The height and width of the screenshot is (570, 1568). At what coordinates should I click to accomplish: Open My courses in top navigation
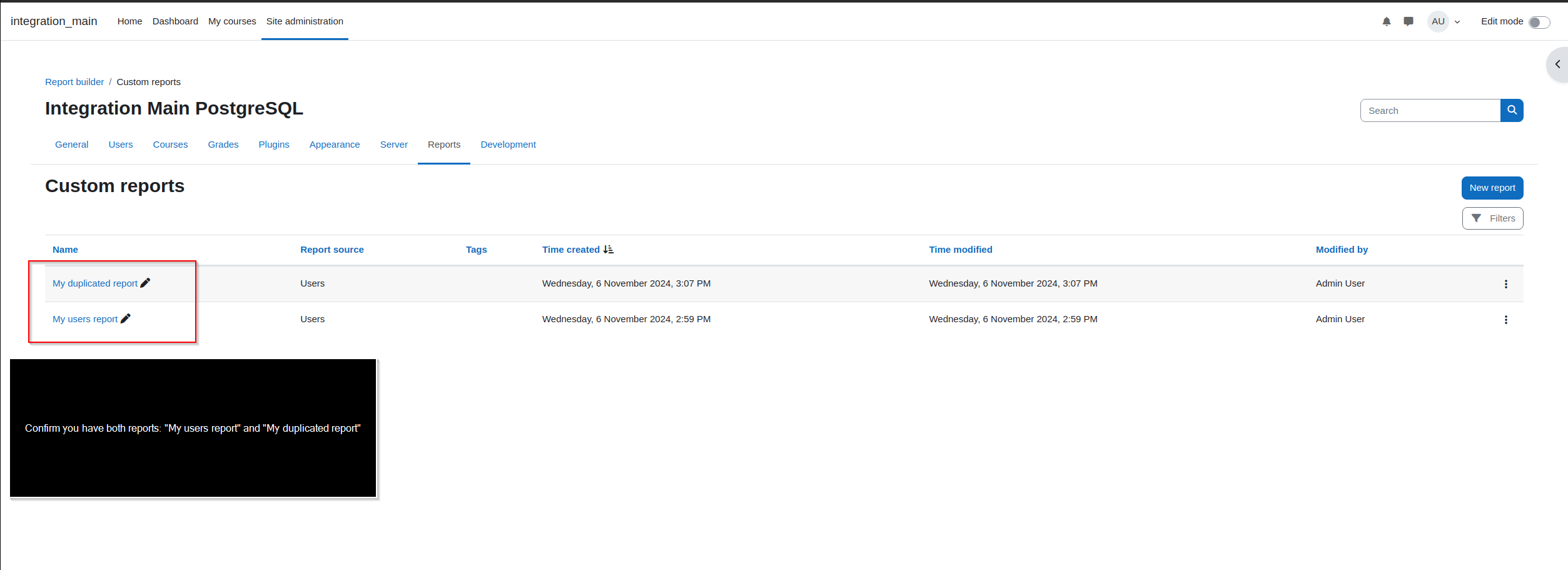click(232, 21)
